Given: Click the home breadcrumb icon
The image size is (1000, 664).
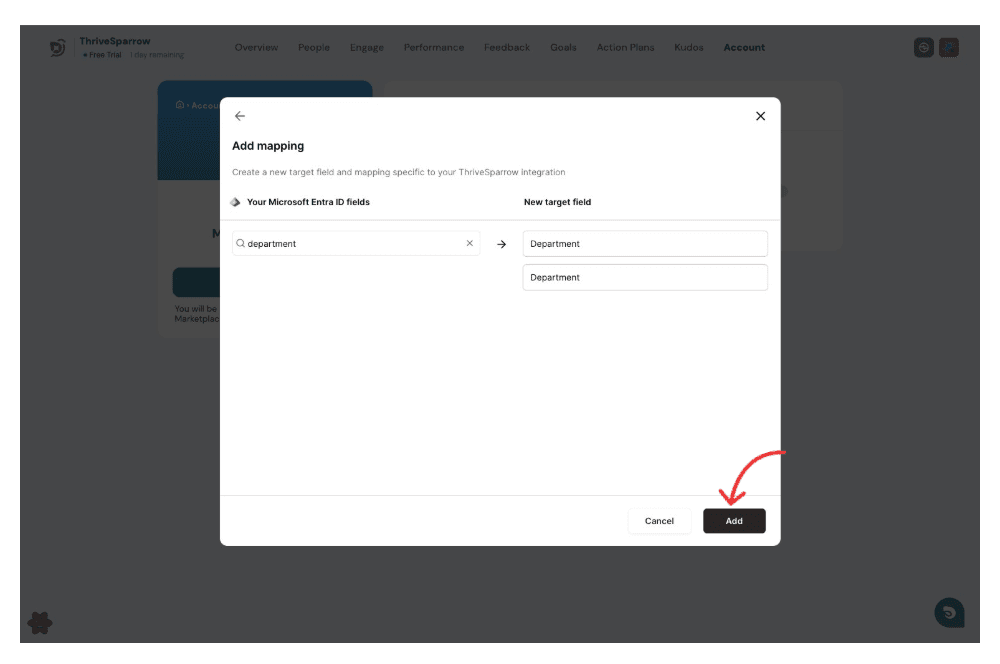Looking at the screenshot, I should pos(180,105).
